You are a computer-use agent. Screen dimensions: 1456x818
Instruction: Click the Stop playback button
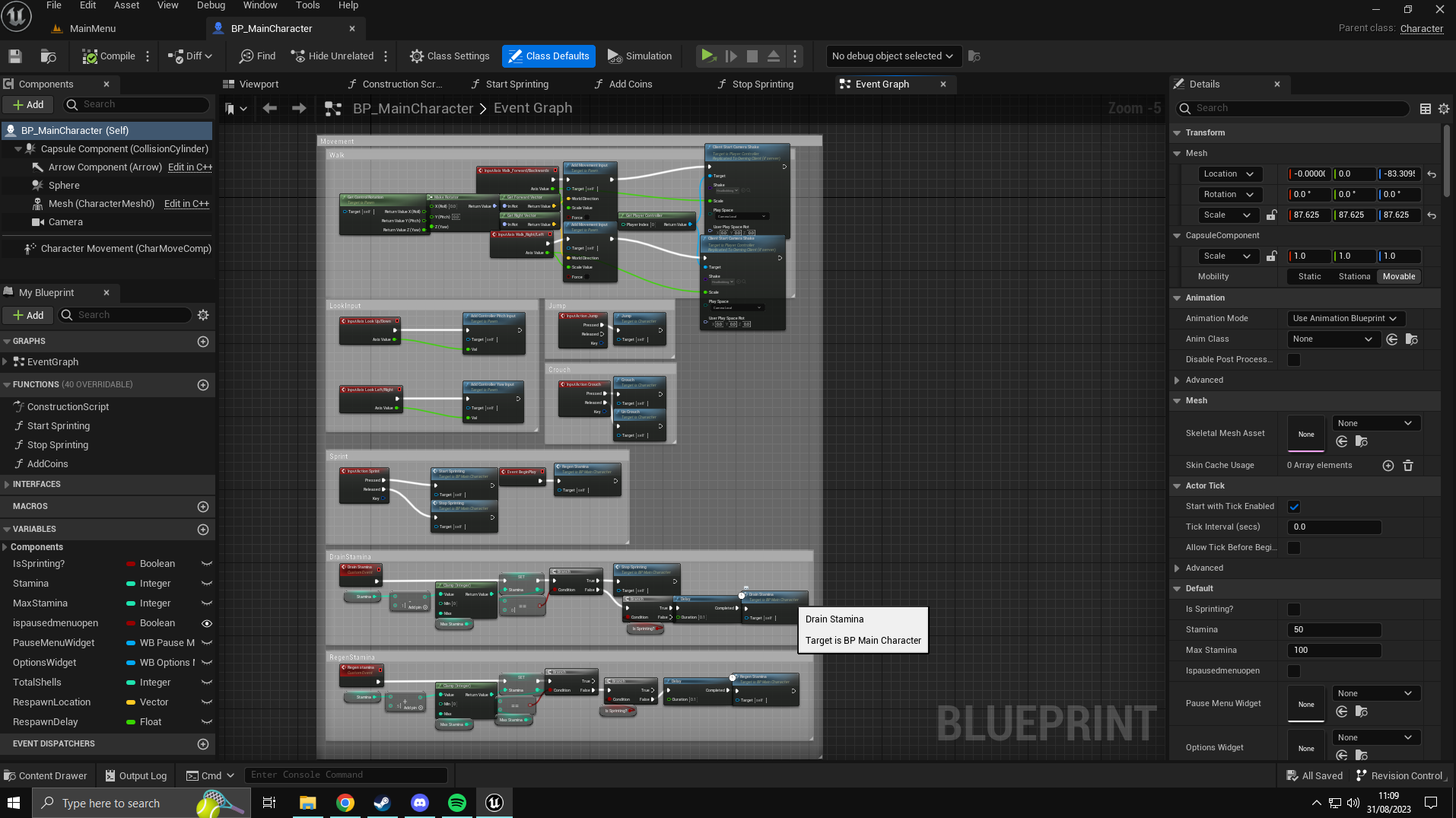(x=752, y=56)
